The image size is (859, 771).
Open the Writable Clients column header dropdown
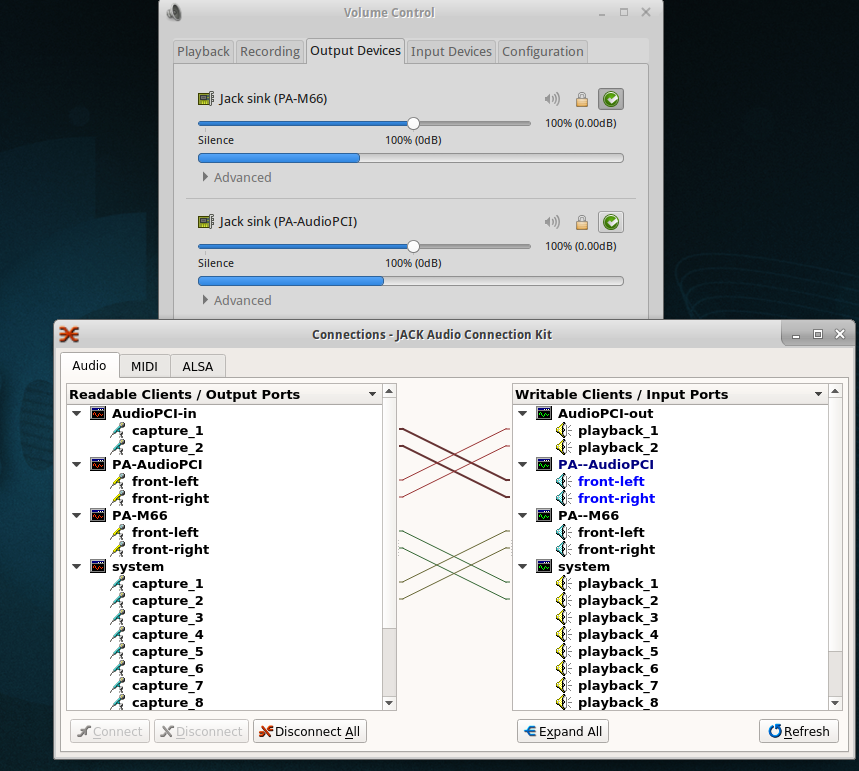pos(818,395)
